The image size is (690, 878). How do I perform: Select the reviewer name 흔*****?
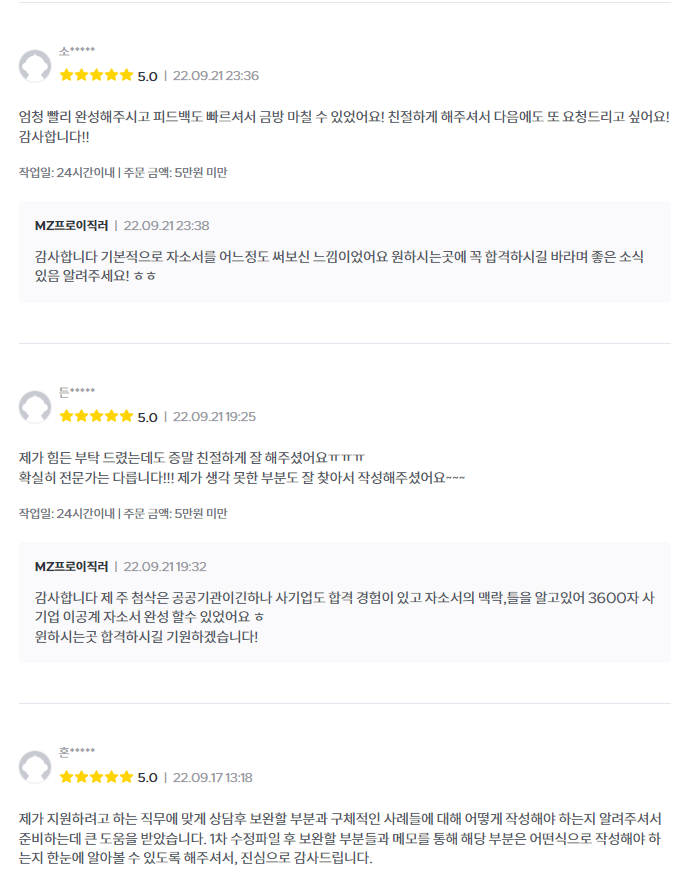click(77, 753)
